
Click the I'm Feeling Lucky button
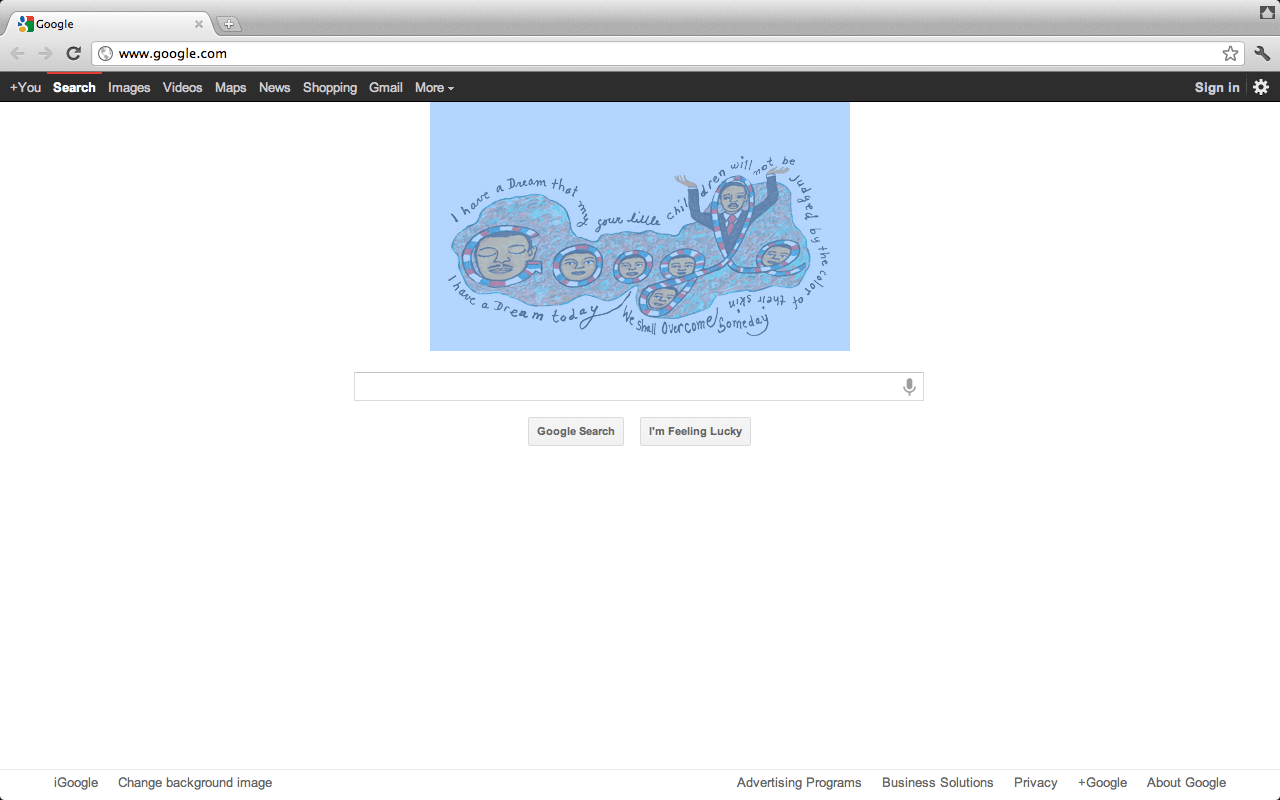click(x=695, y=432)
